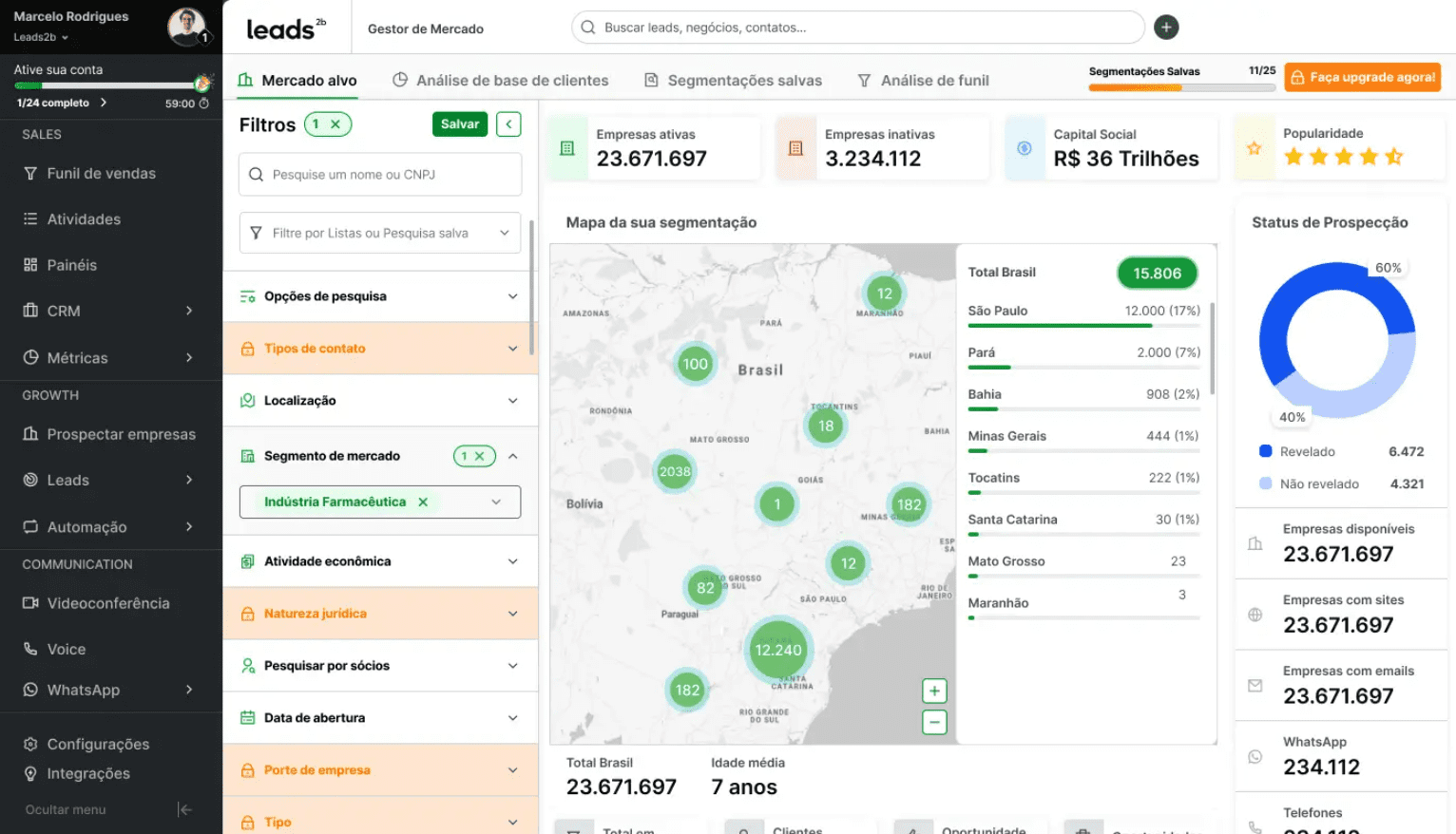The height and width of the screenshot is (834, 1456).
Task: Click the Salvar button in Filtros
Action: point(460,124)
